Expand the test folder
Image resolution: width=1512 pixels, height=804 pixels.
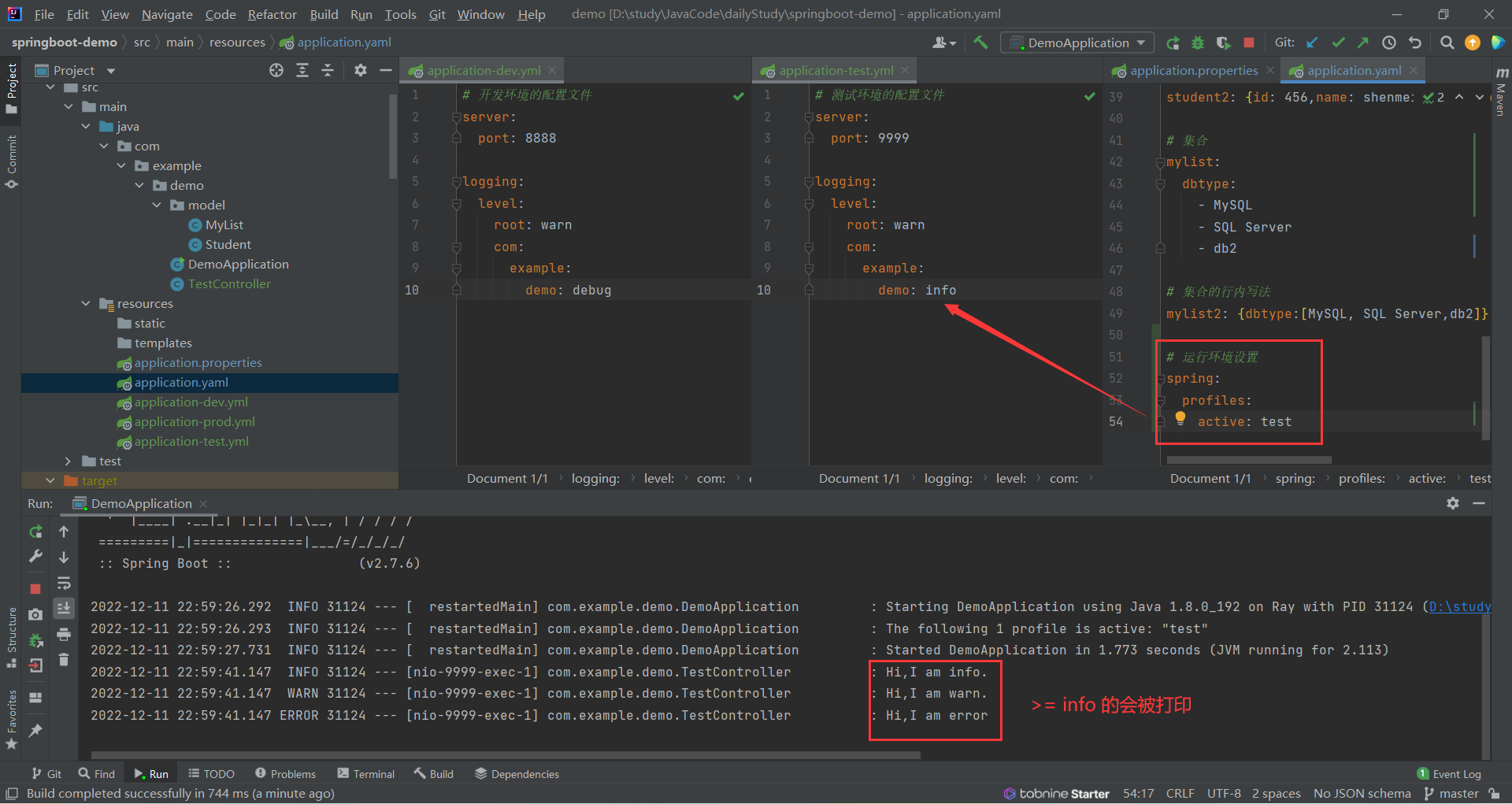coord(69,461)
